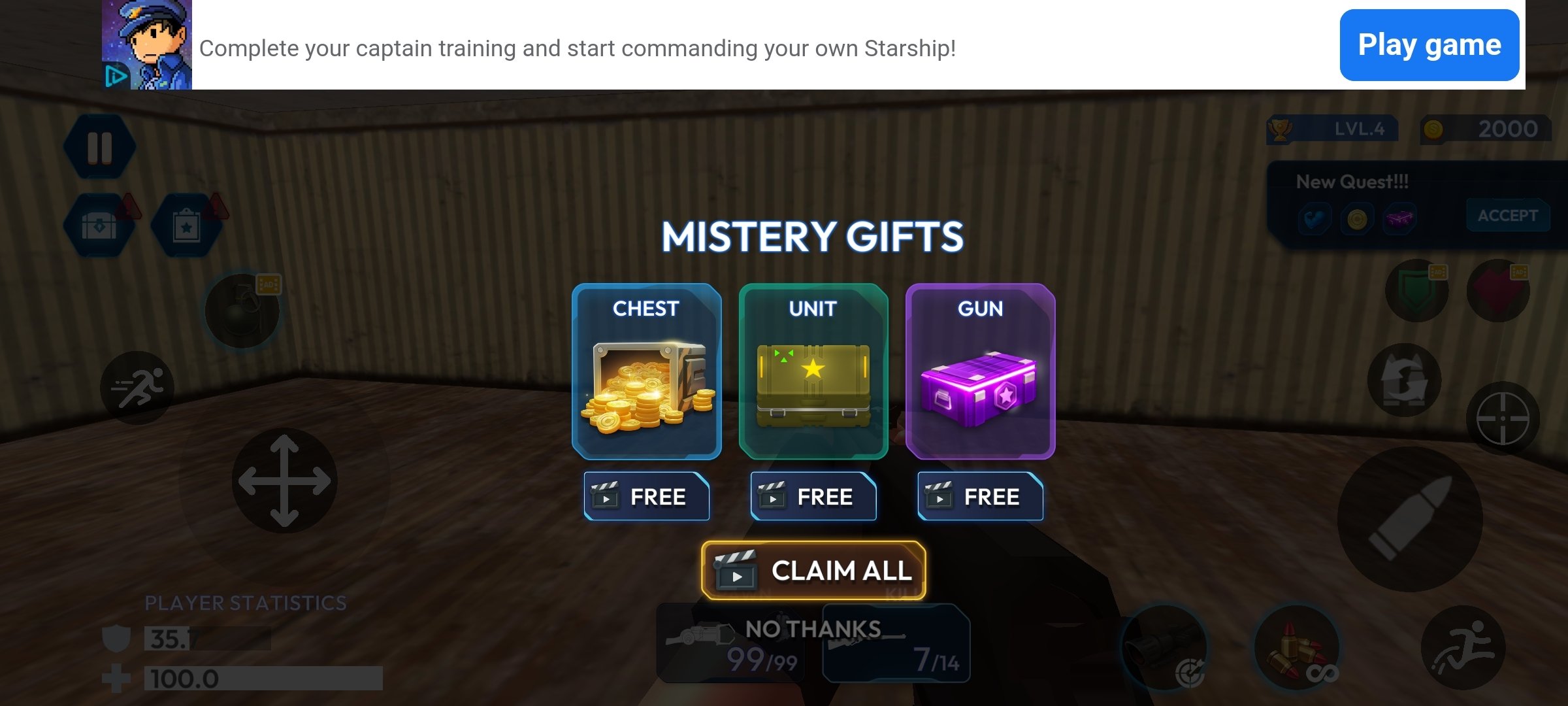Dismiss offer with No Thanks

[x=813, y=629]
